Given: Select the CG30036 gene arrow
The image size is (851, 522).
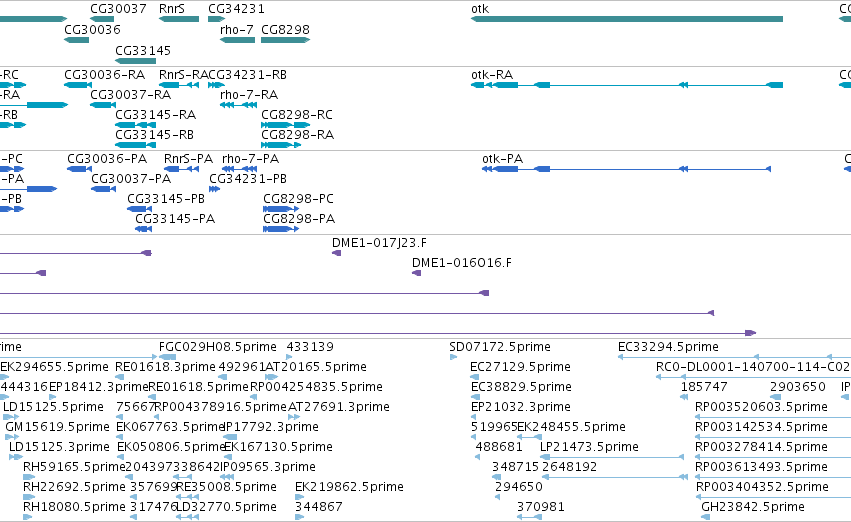Looking at the screenshot, I should pos(77,40).
